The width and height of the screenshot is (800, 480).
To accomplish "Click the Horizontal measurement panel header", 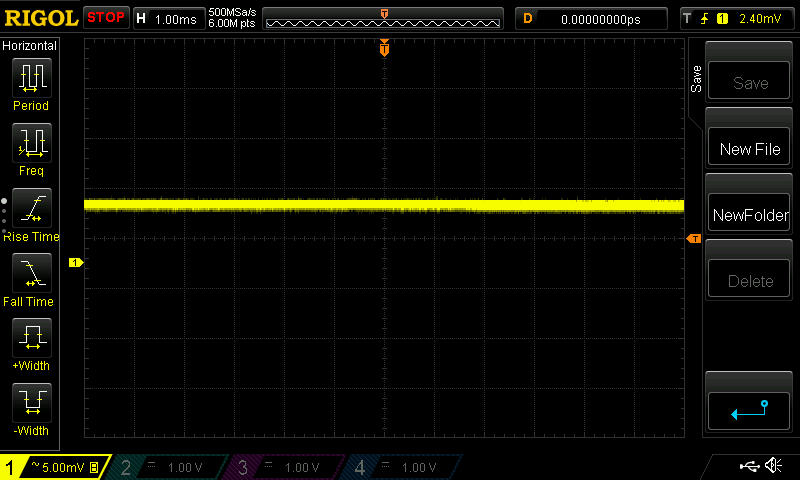I will [30, 45].
